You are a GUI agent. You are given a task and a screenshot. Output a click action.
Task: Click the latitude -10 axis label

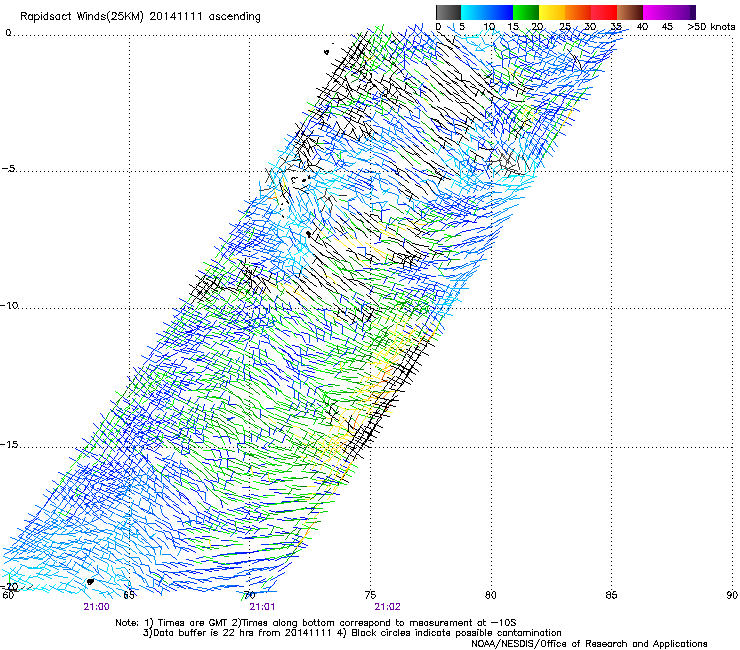[10, 306]
